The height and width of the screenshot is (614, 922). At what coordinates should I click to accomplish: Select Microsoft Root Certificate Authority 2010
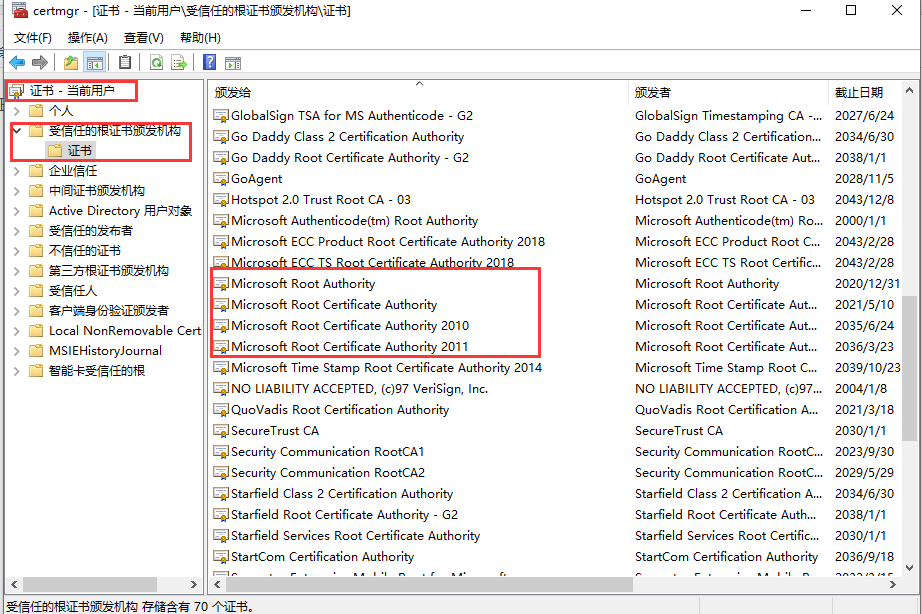pos(350,326)
